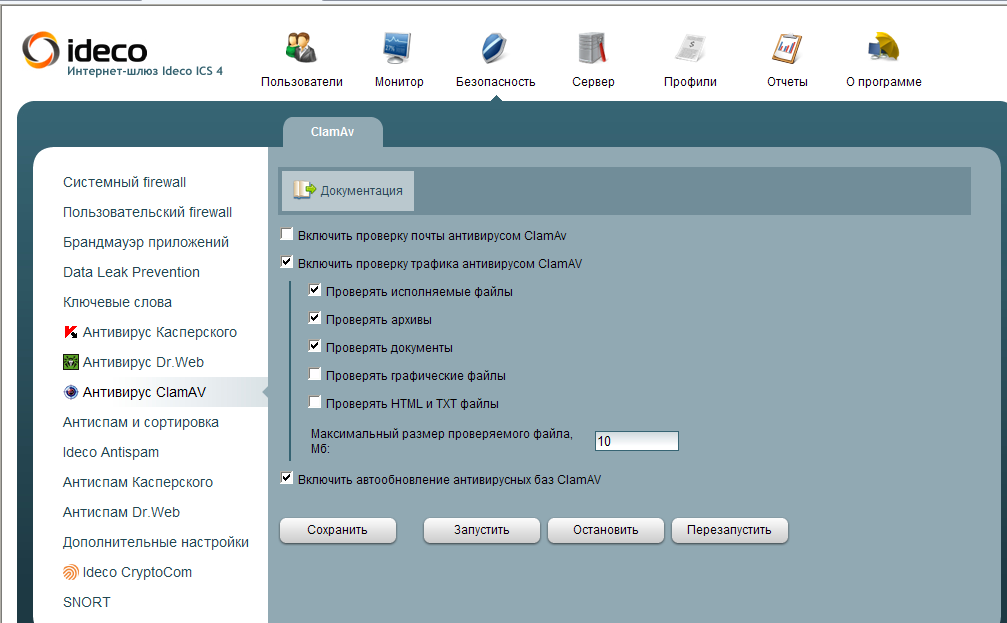
Task: Click the Запустить button
Action: click(x=482, y=531)
